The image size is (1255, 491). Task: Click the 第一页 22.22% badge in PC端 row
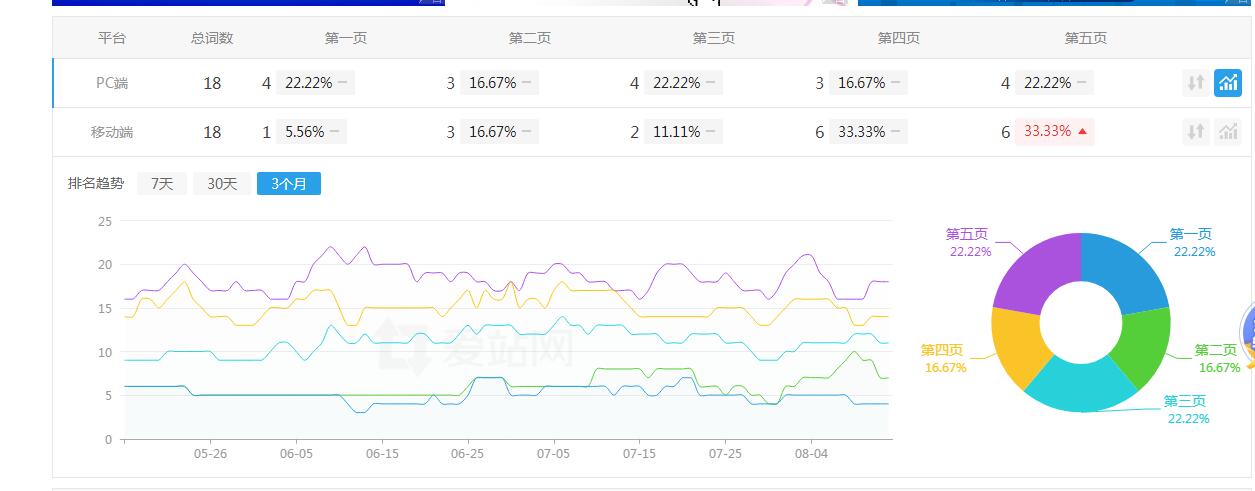[x=311, y=83]
